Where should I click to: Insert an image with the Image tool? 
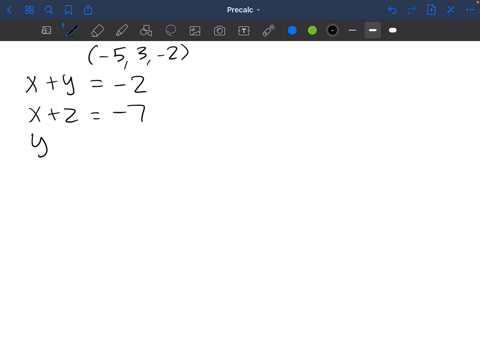pos(195,31)
